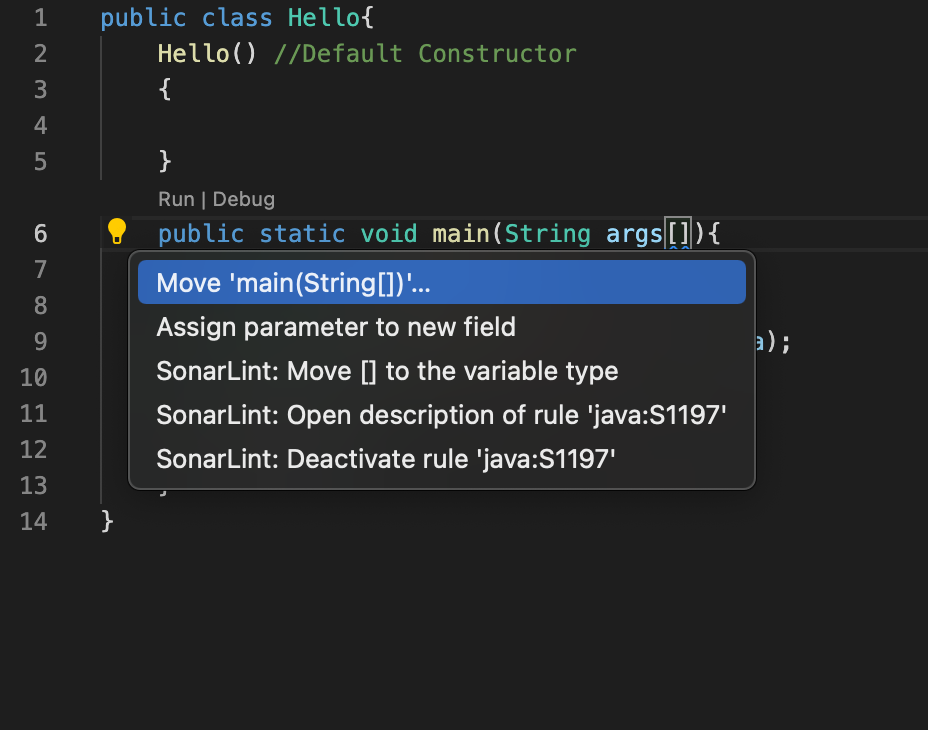Click the 'String' type on line 6
This screenshot has width=928, height=730.
point(547,234)
